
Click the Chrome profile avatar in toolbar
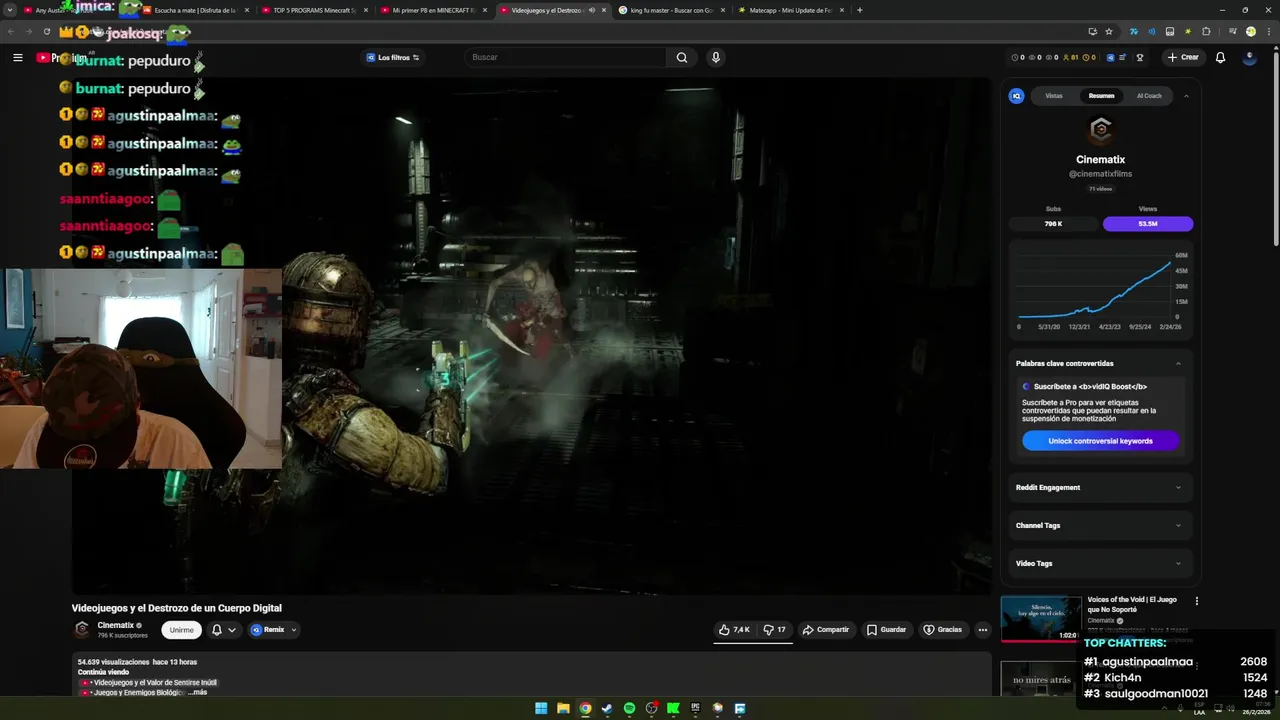point(1250,32)
